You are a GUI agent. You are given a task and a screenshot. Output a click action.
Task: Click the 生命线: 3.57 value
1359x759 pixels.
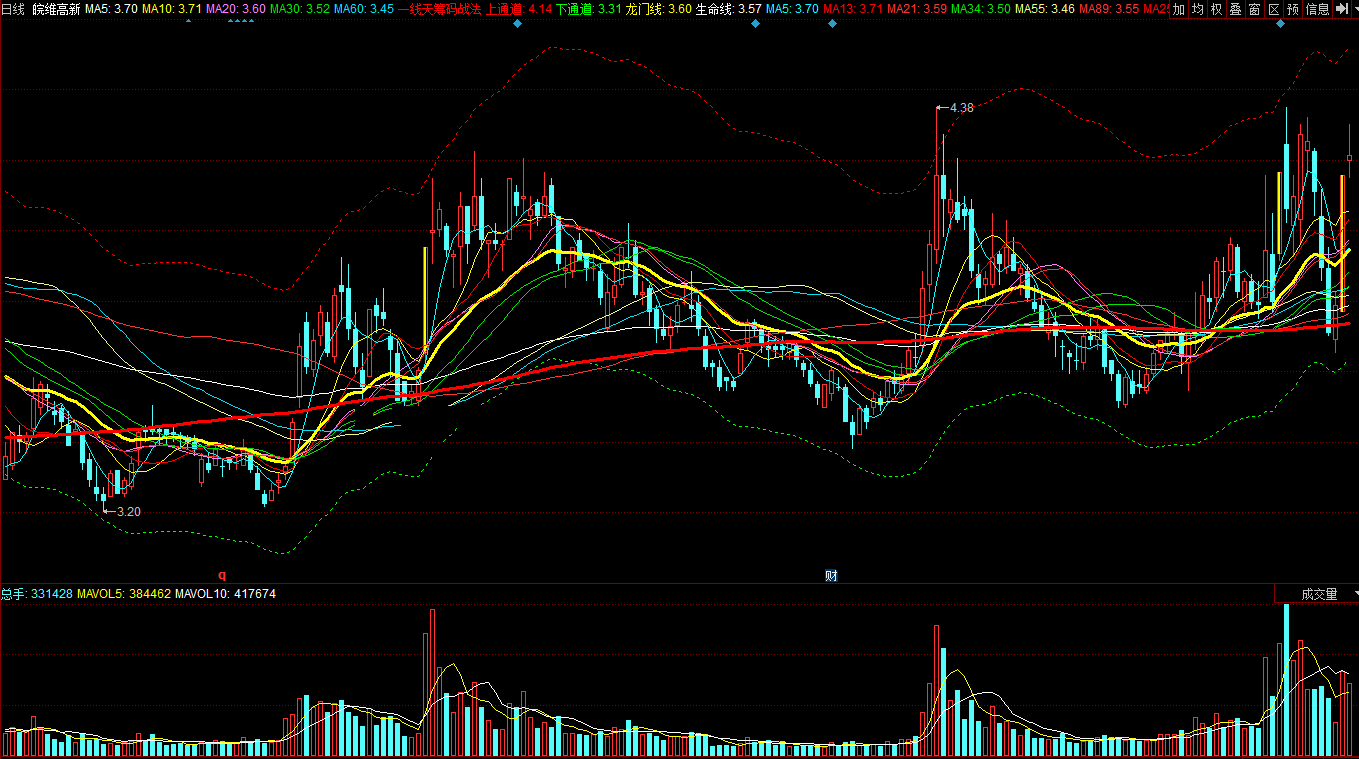click(728, 9)
